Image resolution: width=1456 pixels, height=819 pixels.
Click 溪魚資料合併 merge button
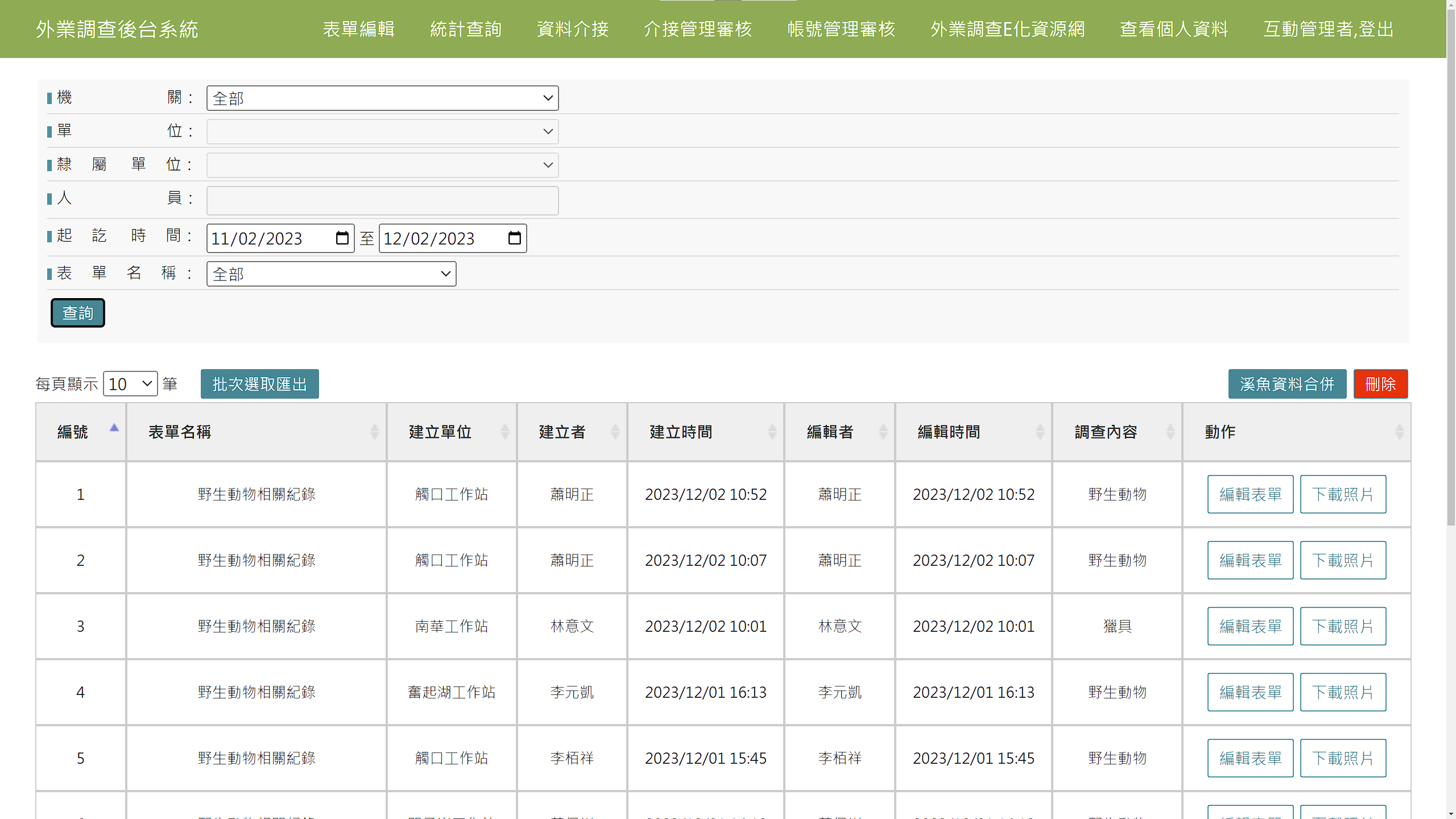(x=1288, y=384)
